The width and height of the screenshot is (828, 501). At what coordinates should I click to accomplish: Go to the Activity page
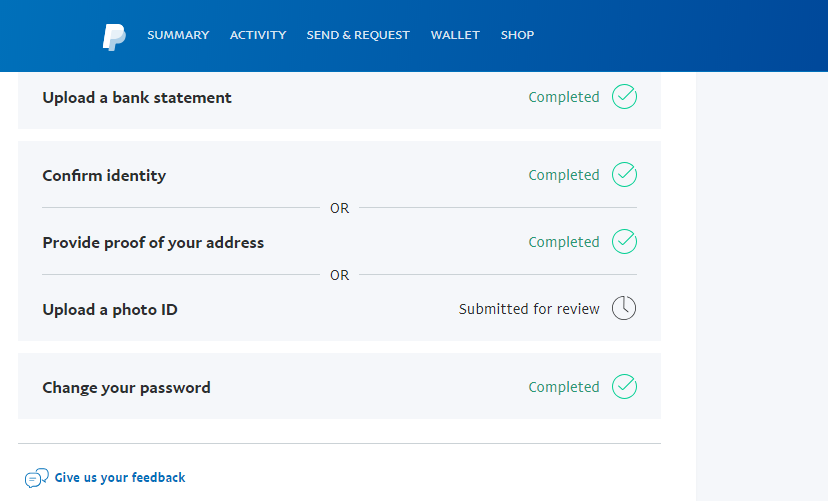[258, 35]
